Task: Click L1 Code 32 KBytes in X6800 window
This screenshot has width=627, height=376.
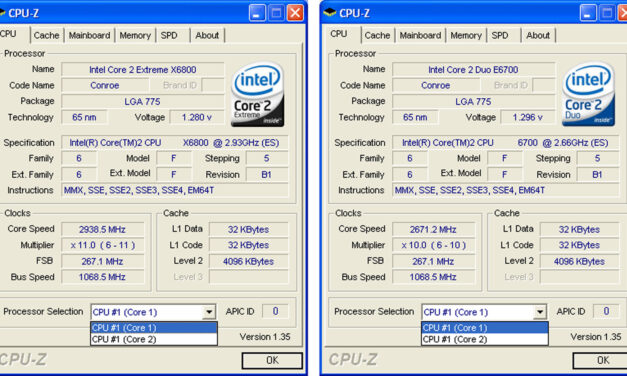Action: (x=248, y=245)
